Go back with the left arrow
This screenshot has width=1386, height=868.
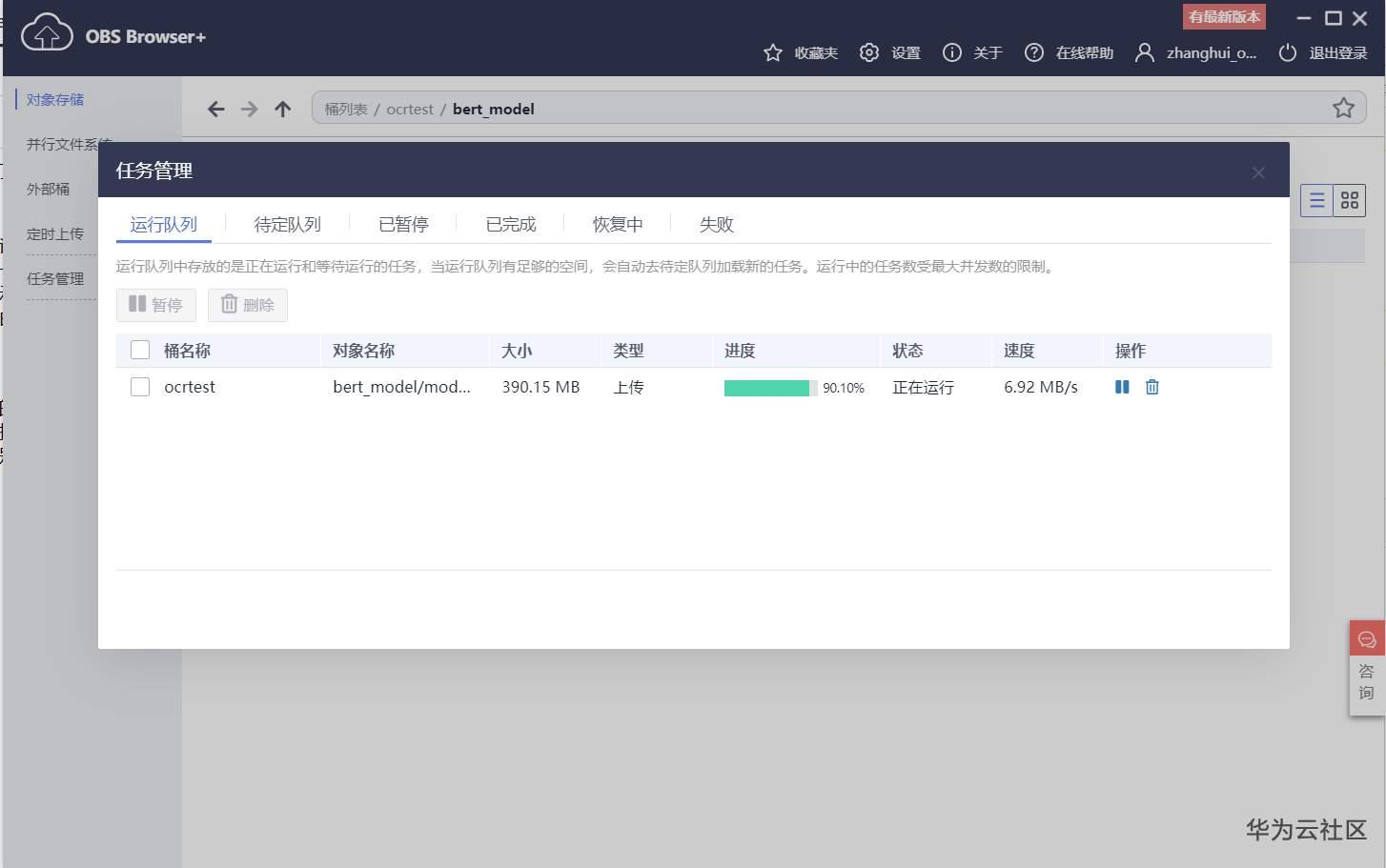[x=216, y=109]
